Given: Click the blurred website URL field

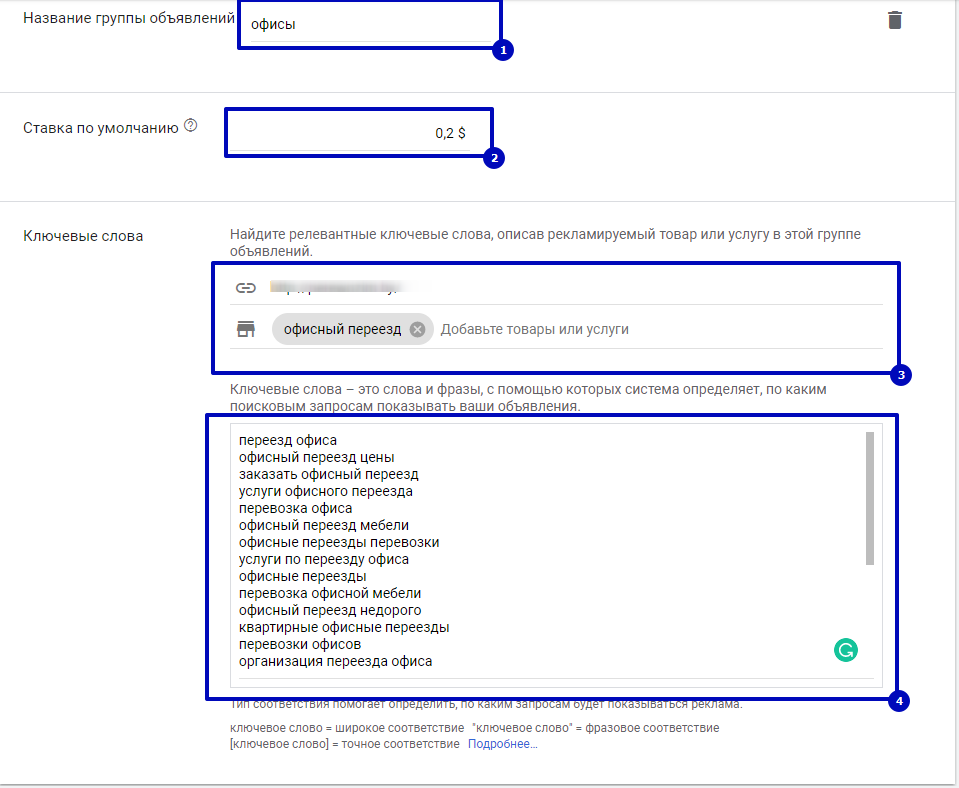Looking at the screenshot, I should click(340, 288).
